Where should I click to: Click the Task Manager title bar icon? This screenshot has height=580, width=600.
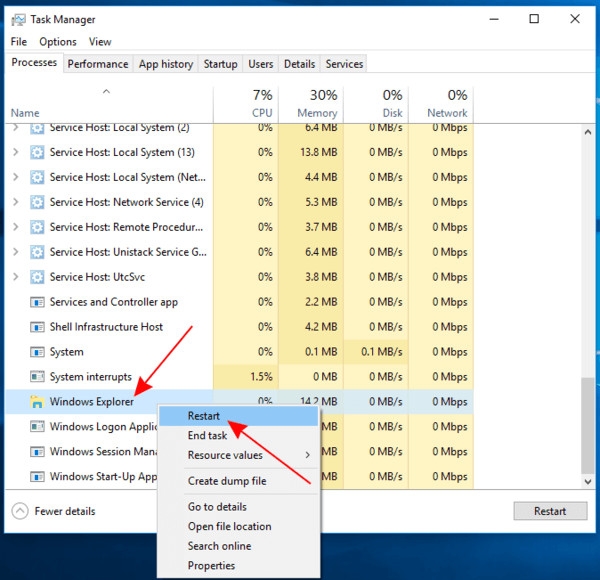coord(18,20)
